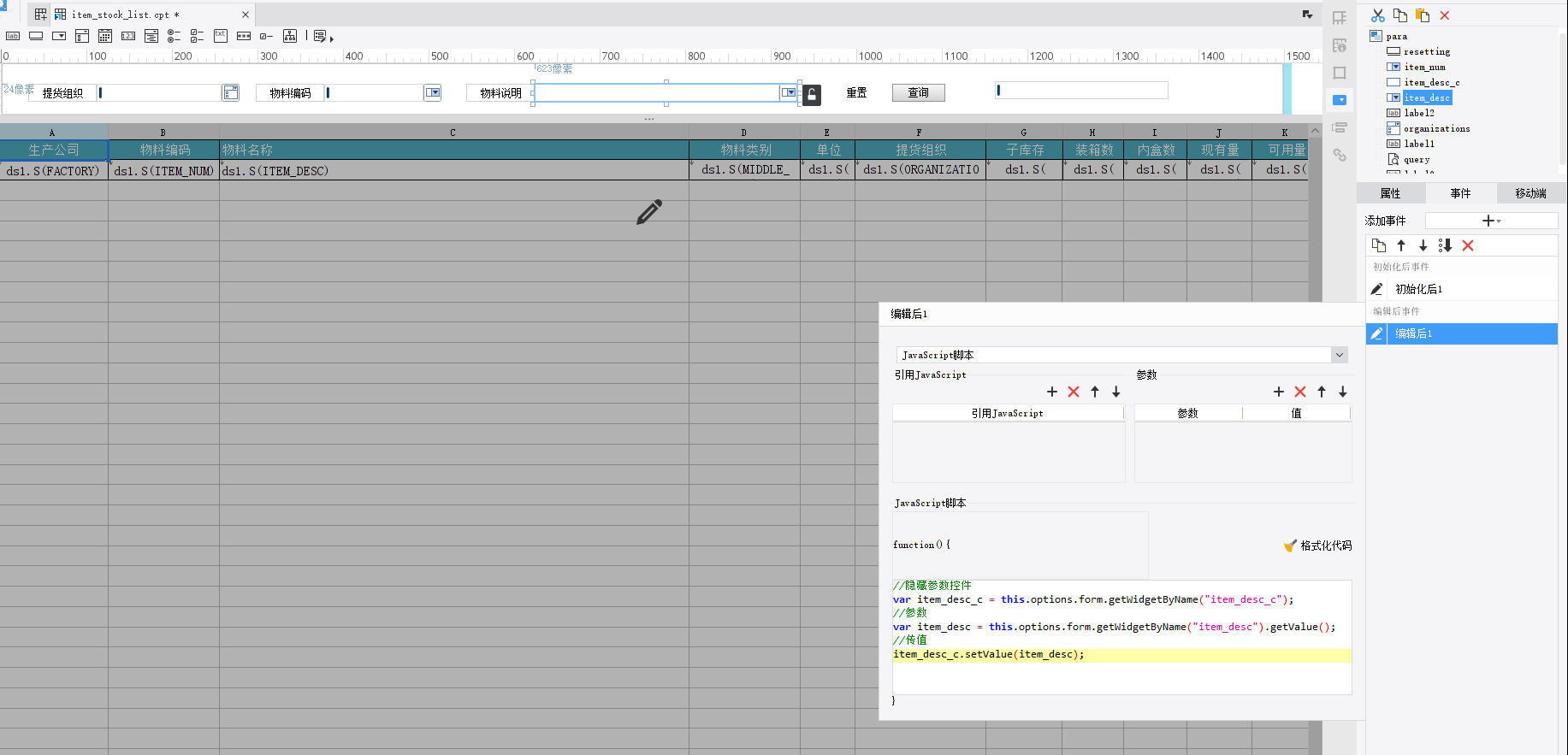Select the single Checkbox widget tool
This screenshot has width=1568, height=755.
click(x=267, y=36)
